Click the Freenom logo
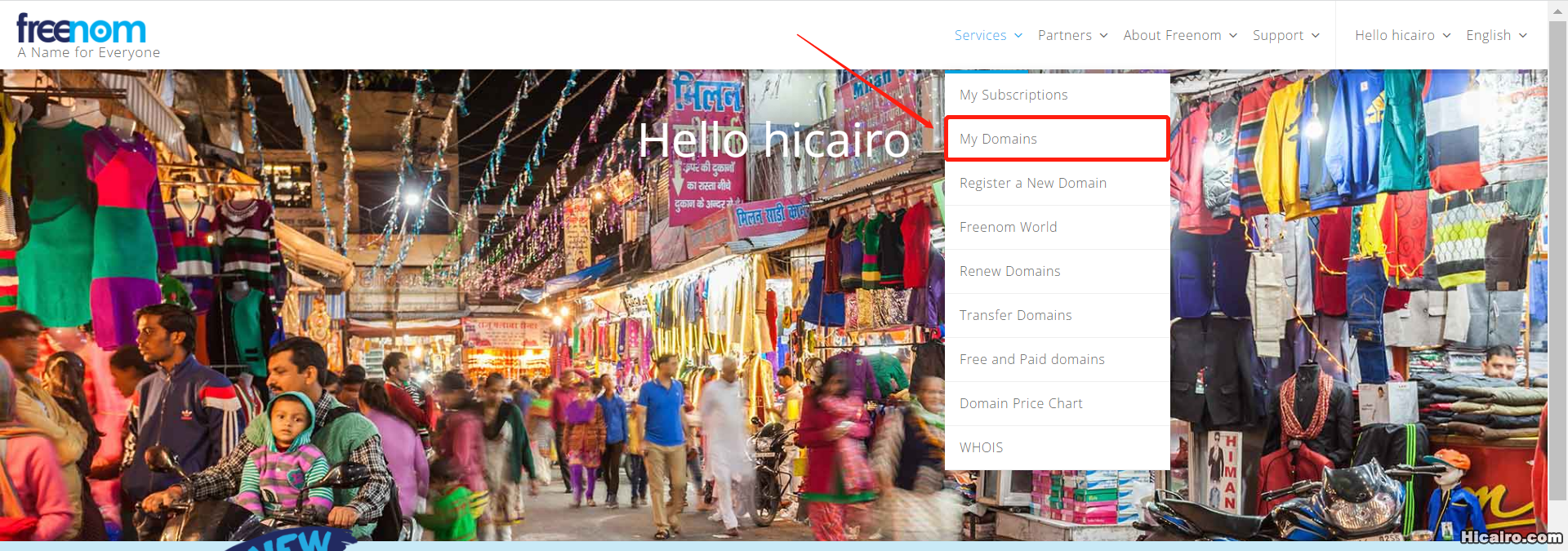Screen dimensions: 1568x551 click(x=82, y=29)
